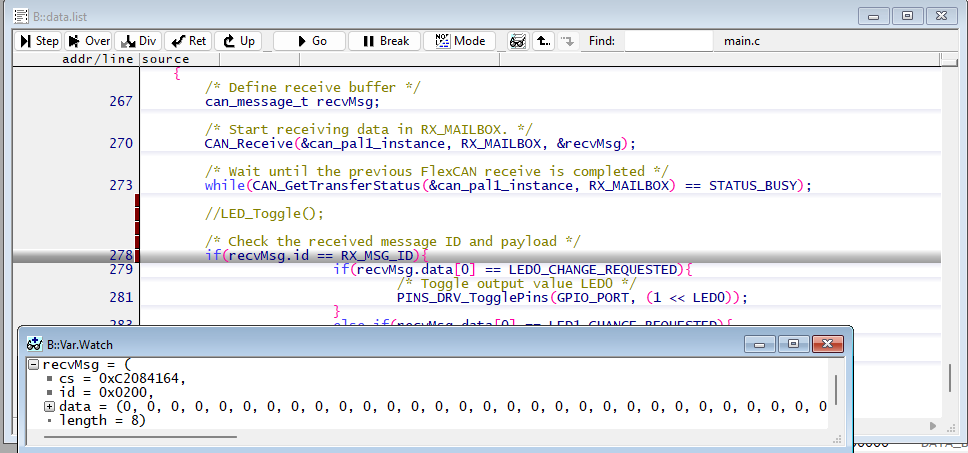Viewport: 968px width, 453px height.
Task: Click into the Find input field
Action: 669,41
